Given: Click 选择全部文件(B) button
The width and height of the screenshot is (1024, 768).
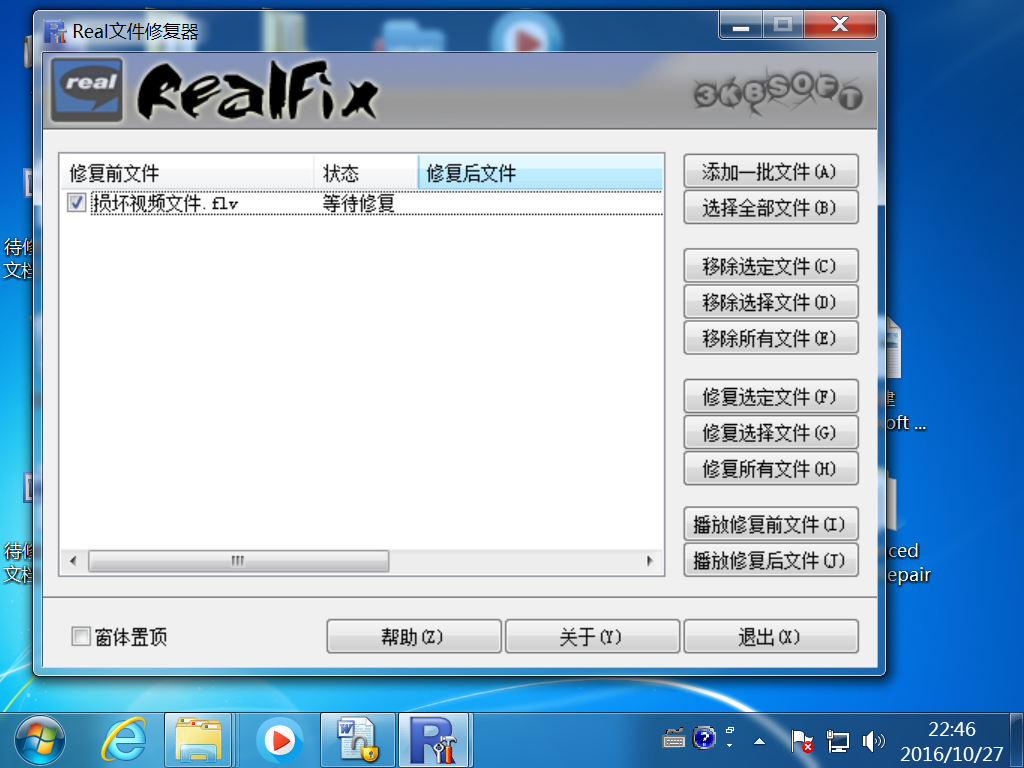Looking at the screenshot, I should (771, 208).
